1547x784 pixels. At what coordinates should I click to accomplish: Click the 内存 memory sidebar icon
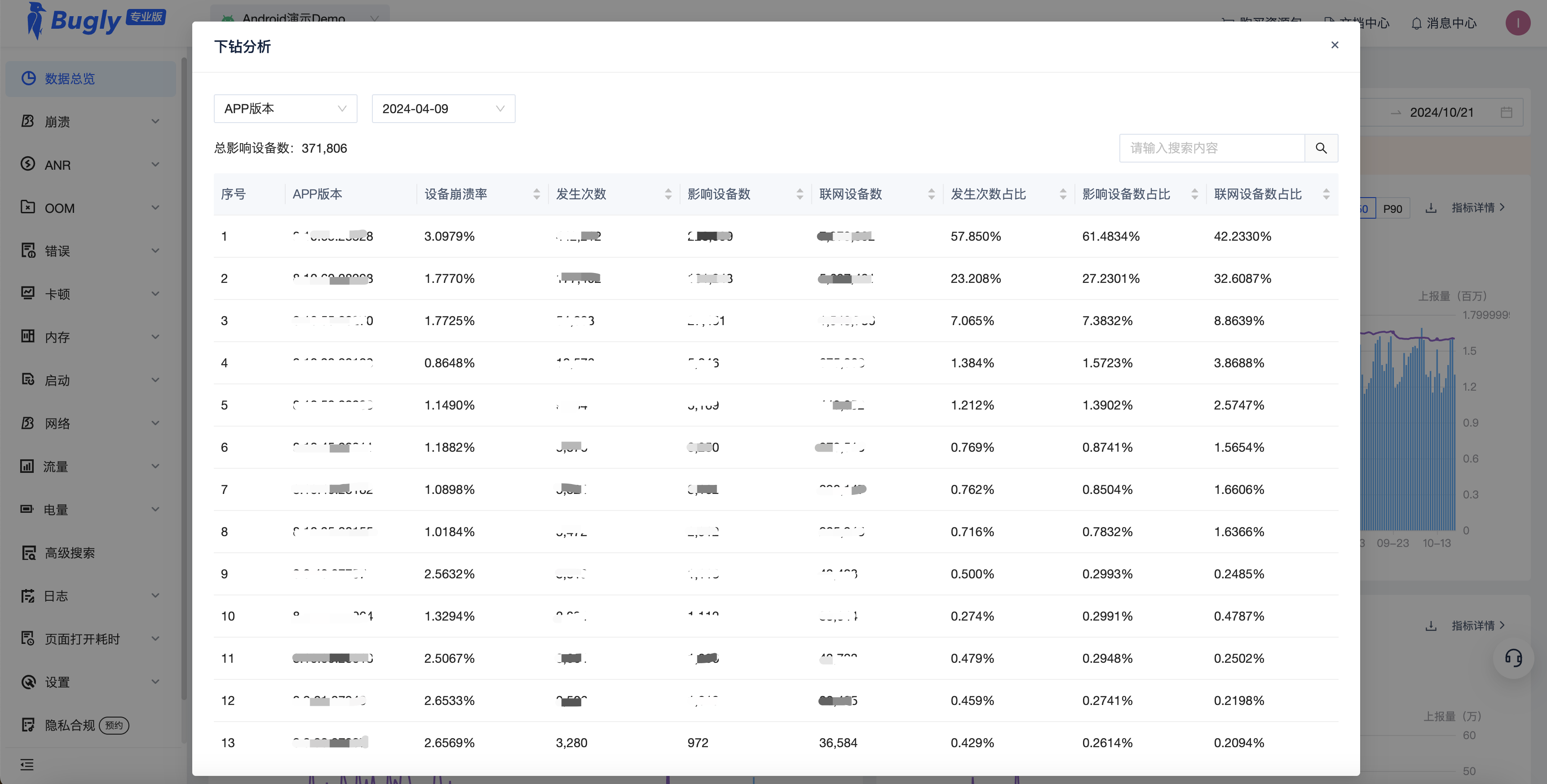[28, 336]
